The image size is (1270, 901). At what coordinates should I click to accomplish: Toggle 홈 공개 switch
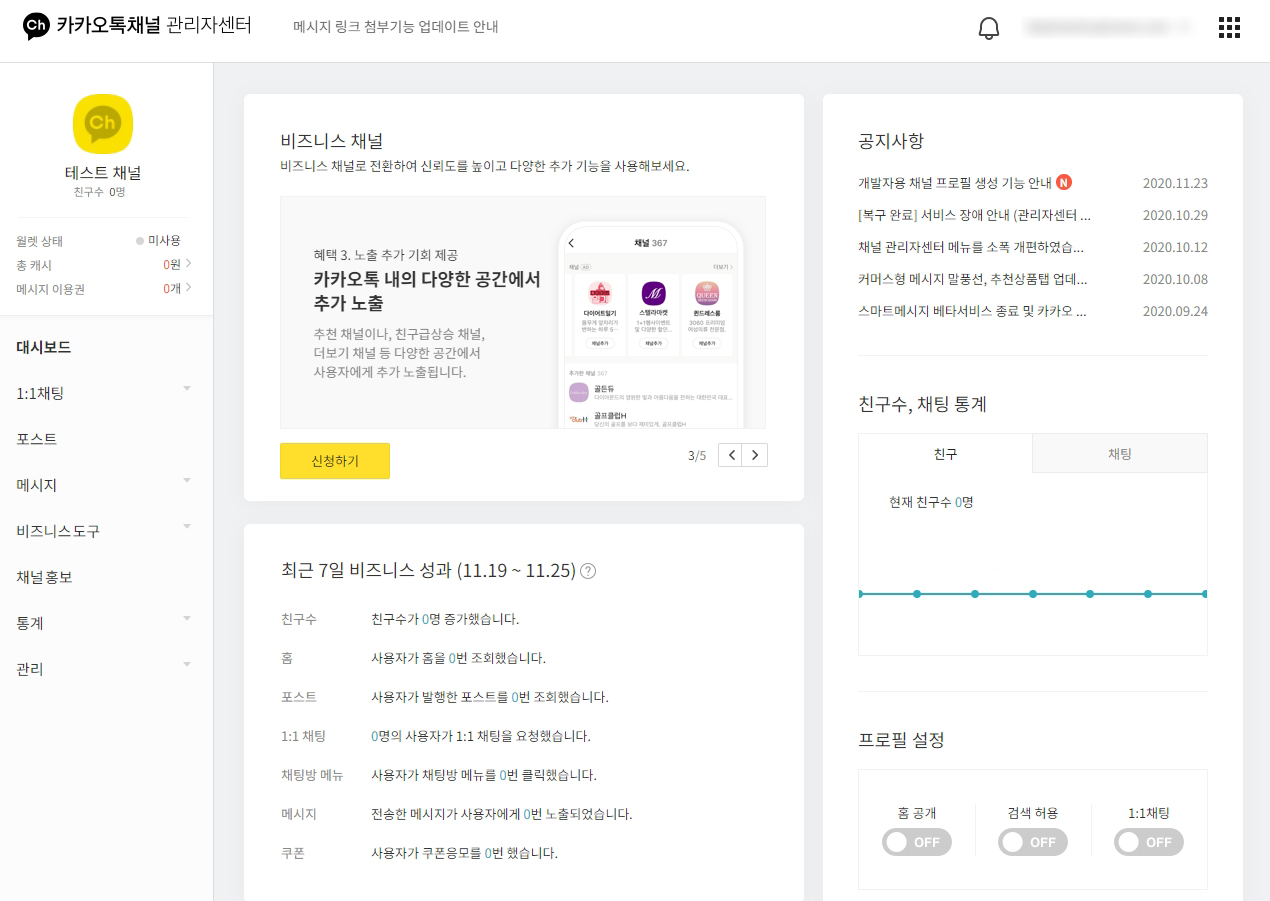point(917,842)
